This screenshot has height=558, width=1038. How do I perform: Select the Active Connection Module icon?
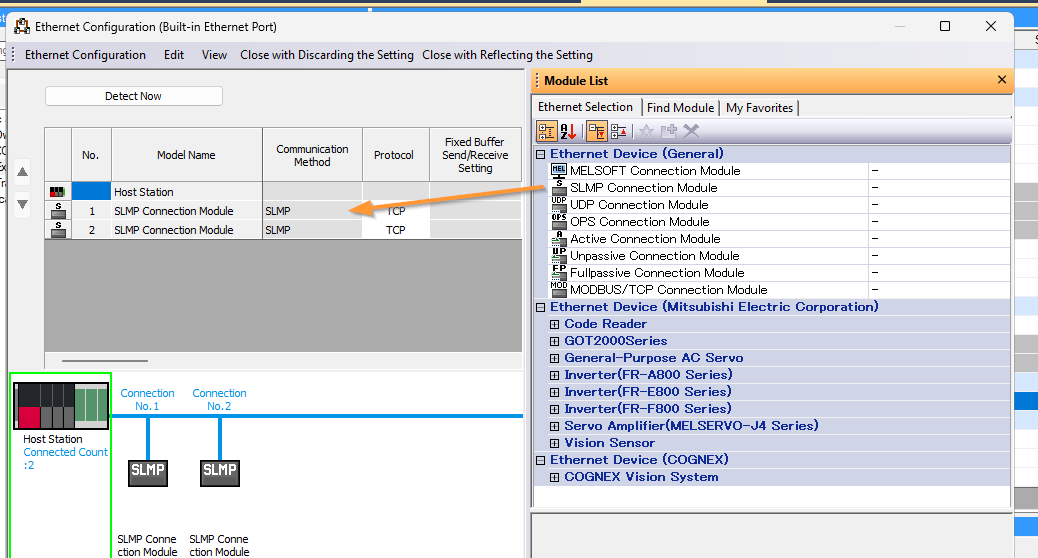click(559, 239)
